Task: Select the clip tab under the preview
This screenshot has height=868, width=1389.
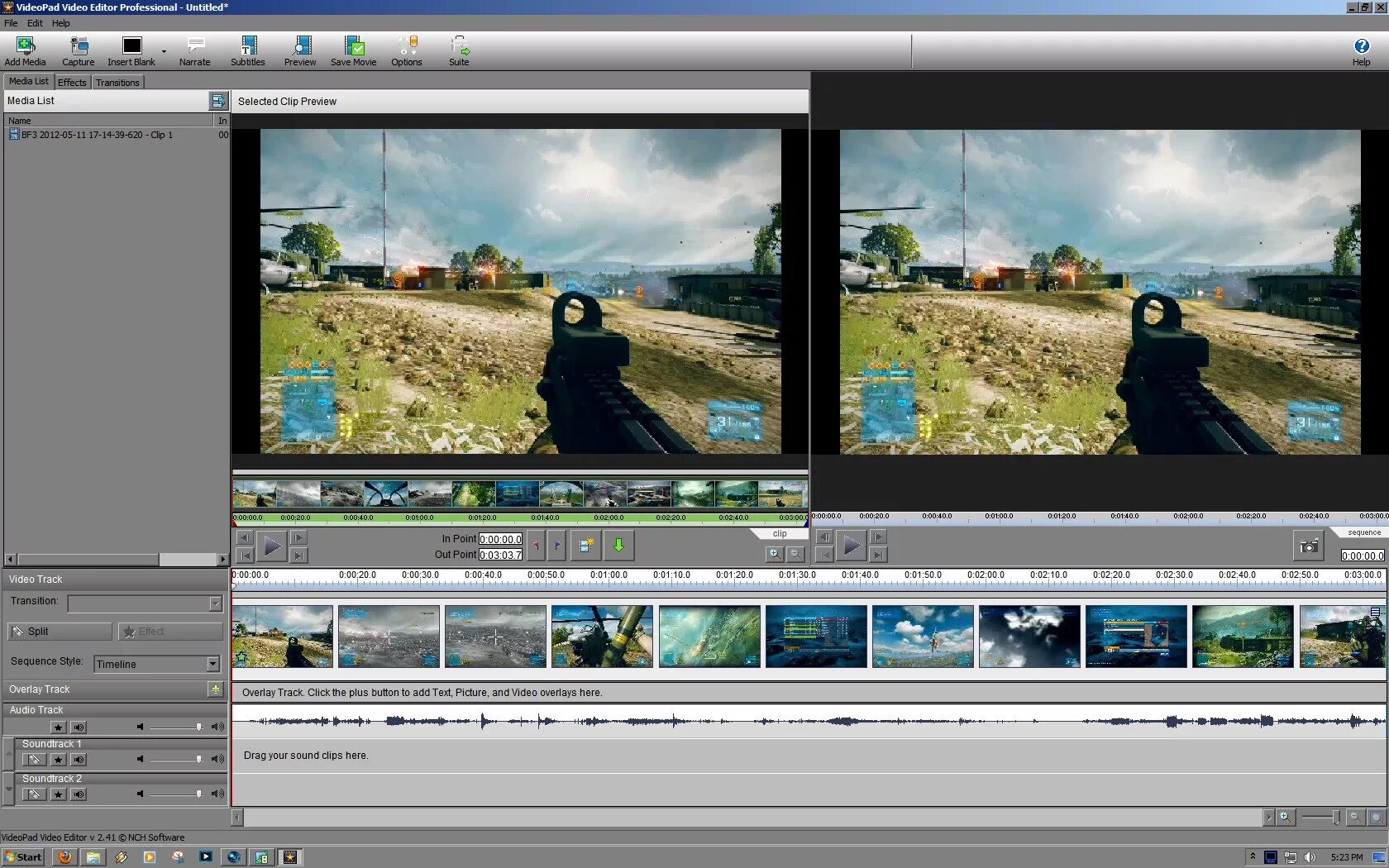Action: click(x=780, y=534)
